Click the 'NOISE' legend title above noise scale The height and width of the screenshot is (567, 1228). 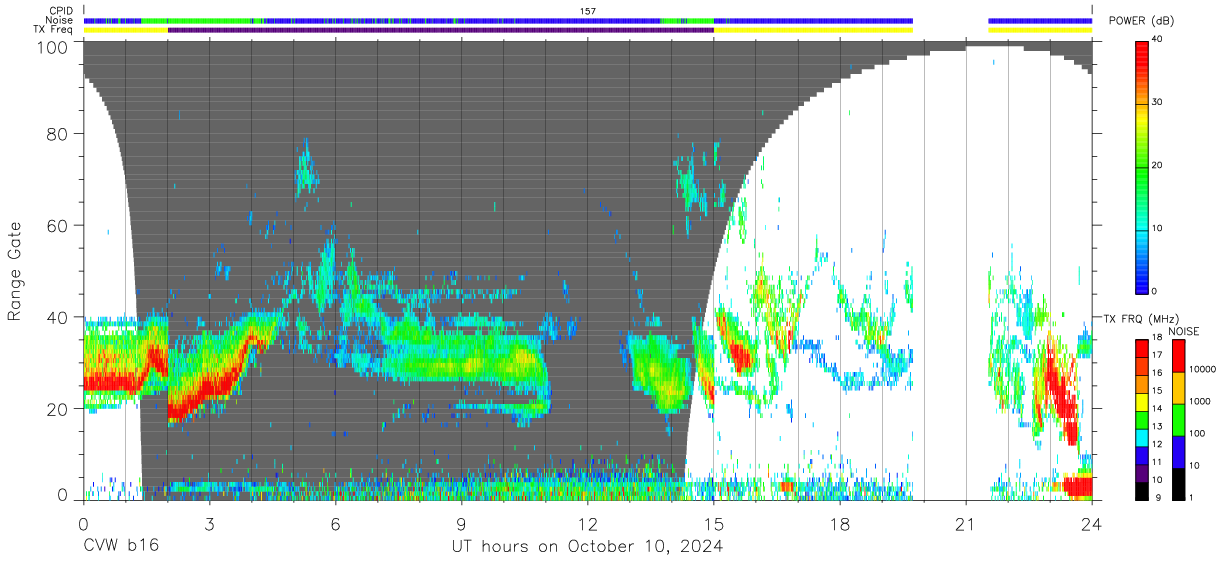1183,331
